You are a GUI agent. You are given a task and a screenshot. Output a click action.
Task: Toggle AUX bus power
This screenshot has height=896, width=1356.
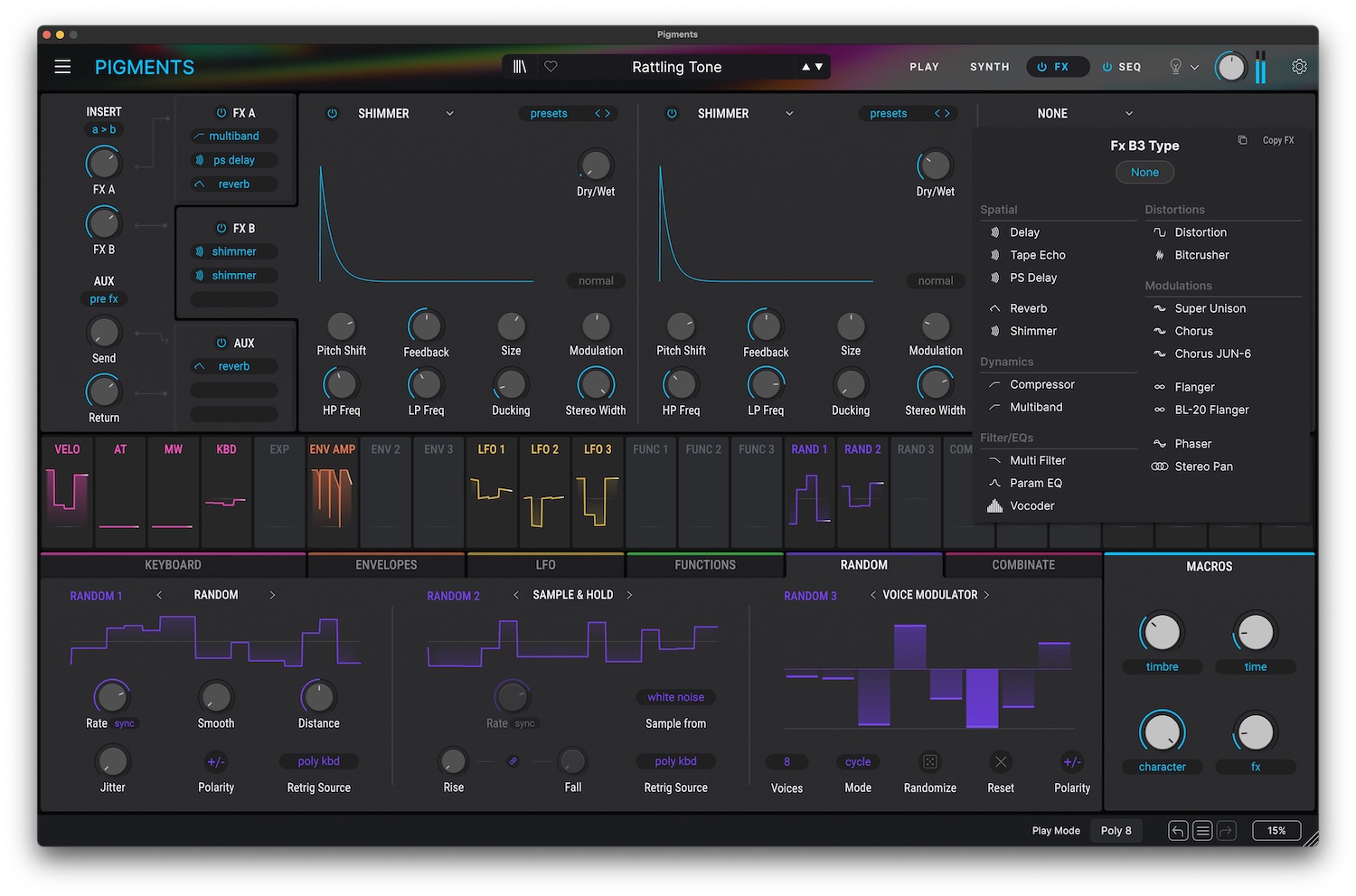221,343
